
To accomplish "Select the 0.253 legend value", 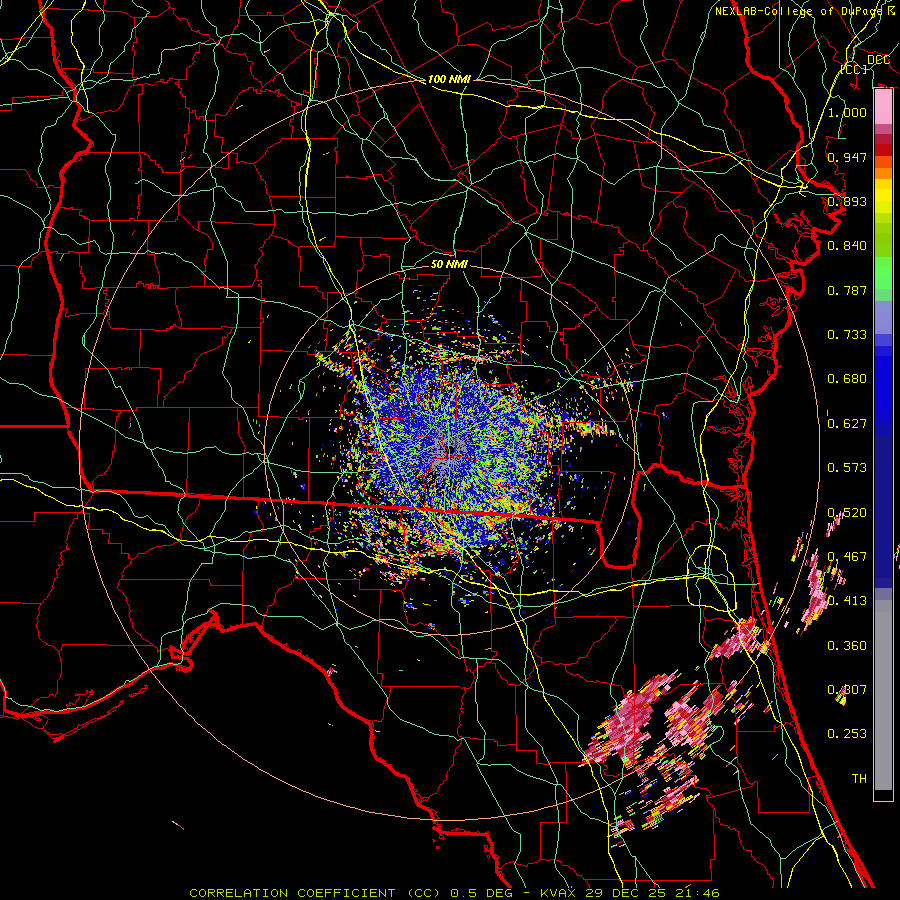I will pyautogui.click(x=847, y=734).
